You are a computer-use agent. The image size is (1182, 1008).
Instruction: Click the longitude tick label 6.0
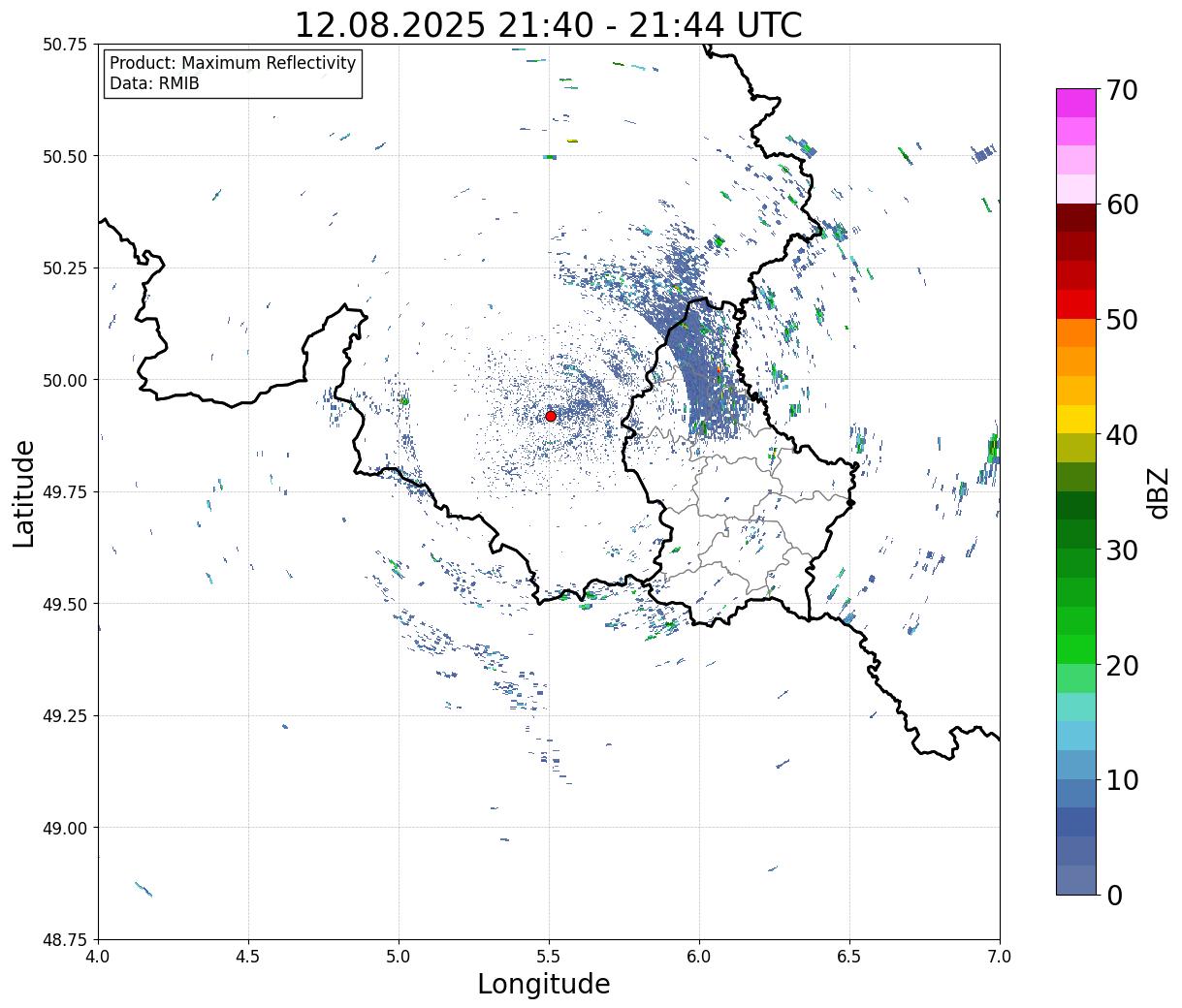pos(699,957)
